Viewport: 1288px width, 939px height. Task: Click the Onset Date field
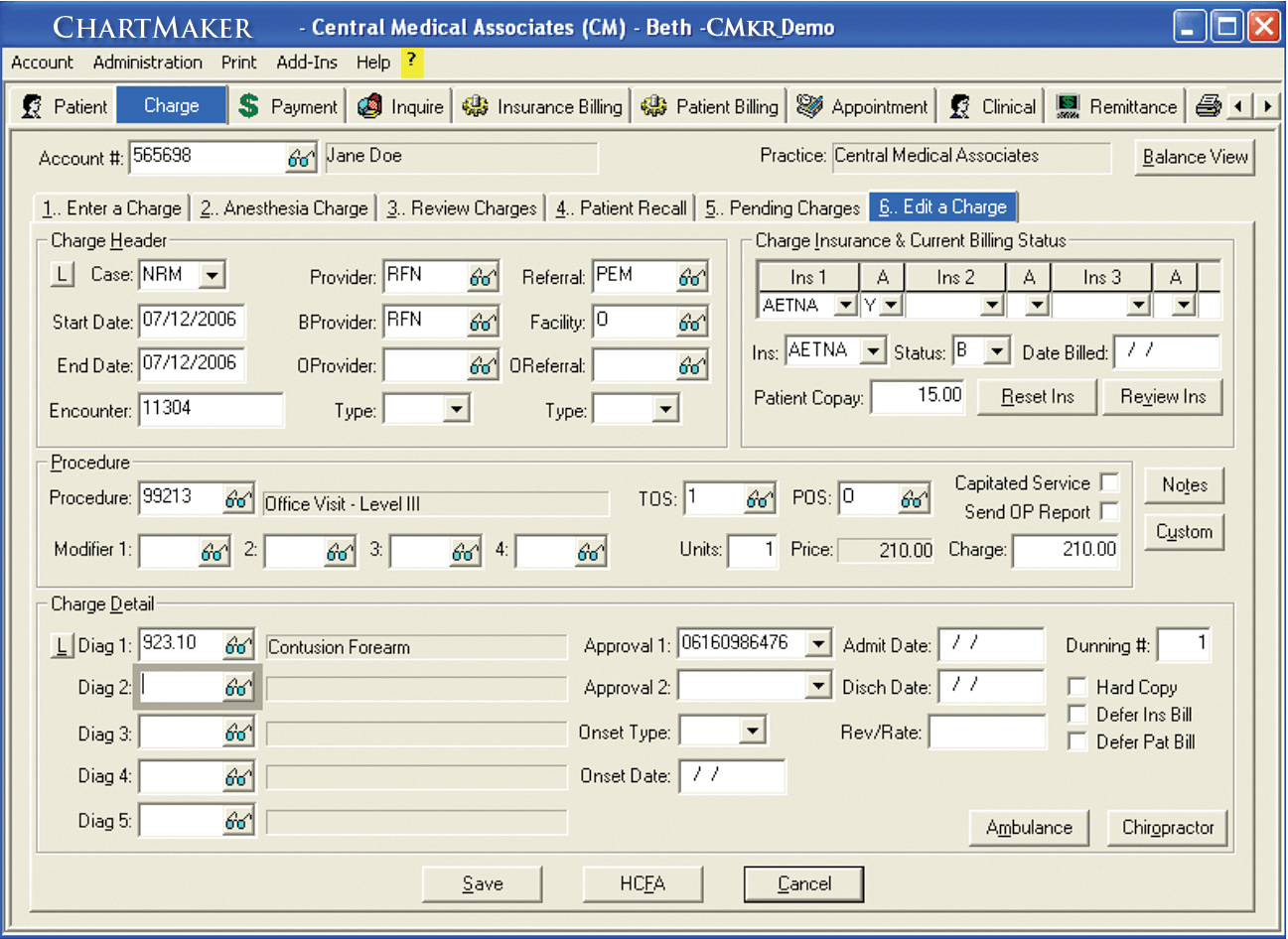(732, 776)
